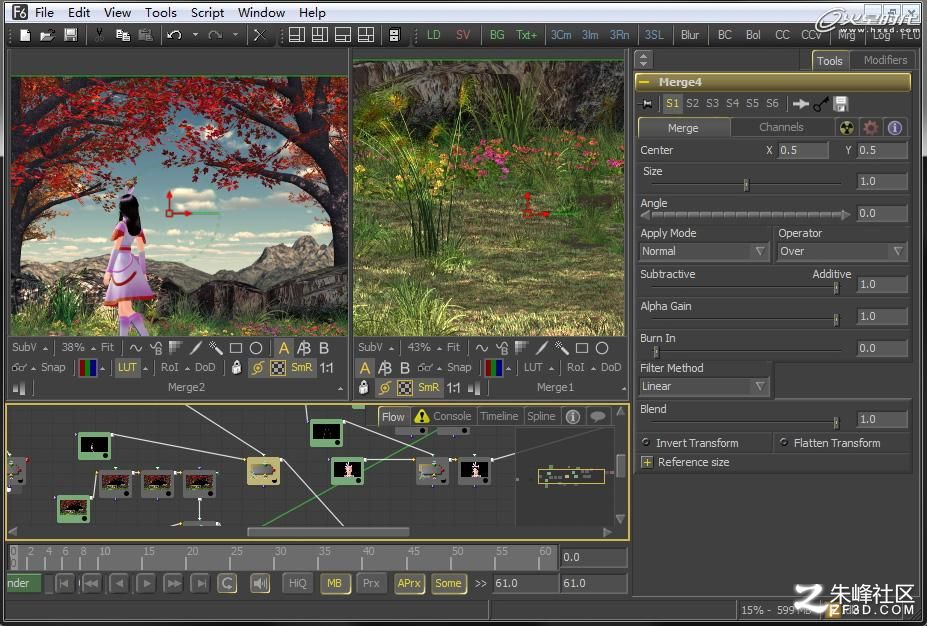
Task: Click the new composition file icon
Action: 25,35
